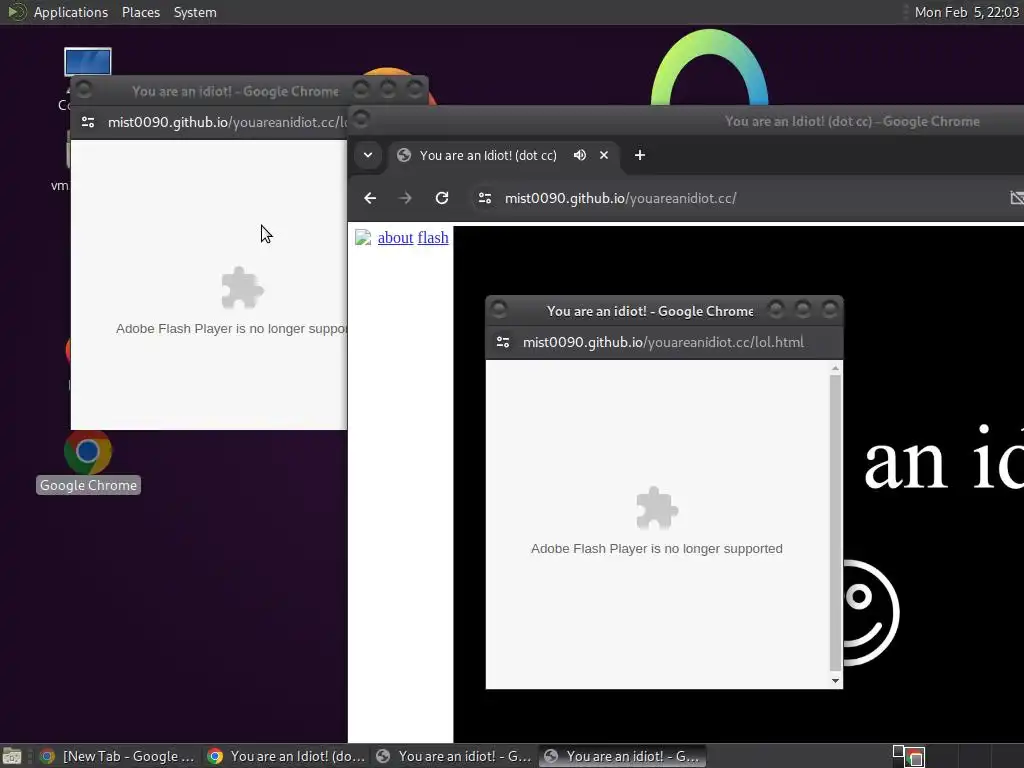Reload the page

pos(442,198)
